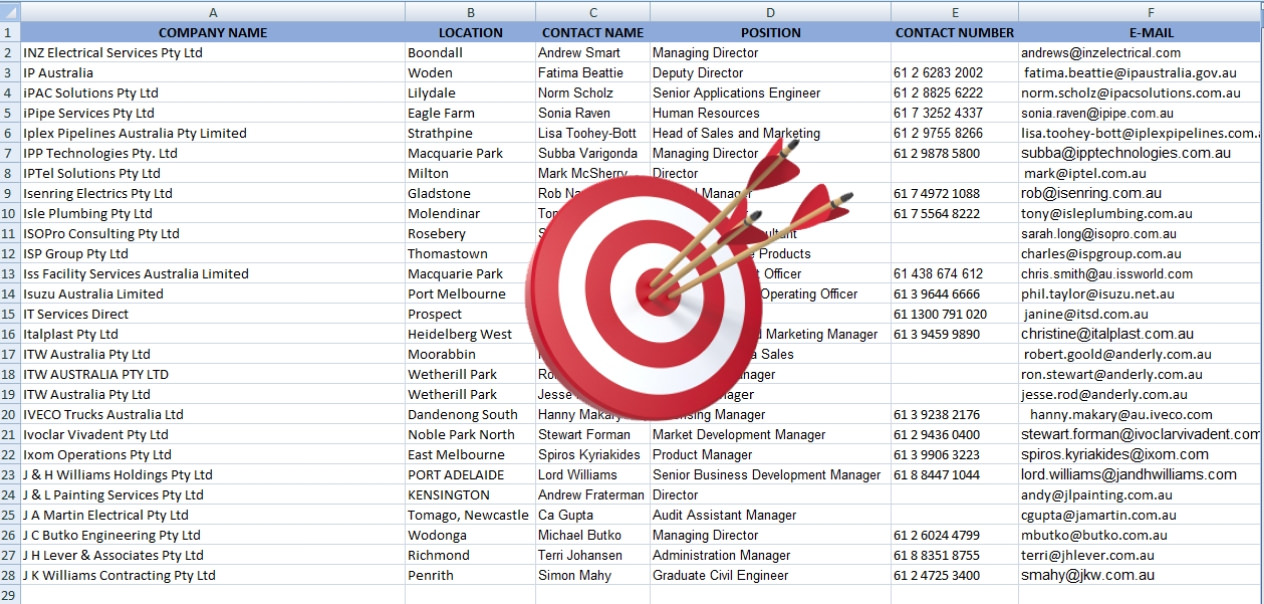Click location cell Strathpine
The width and height of the screenshot is (1264, 604).
(x=470, y=133)
